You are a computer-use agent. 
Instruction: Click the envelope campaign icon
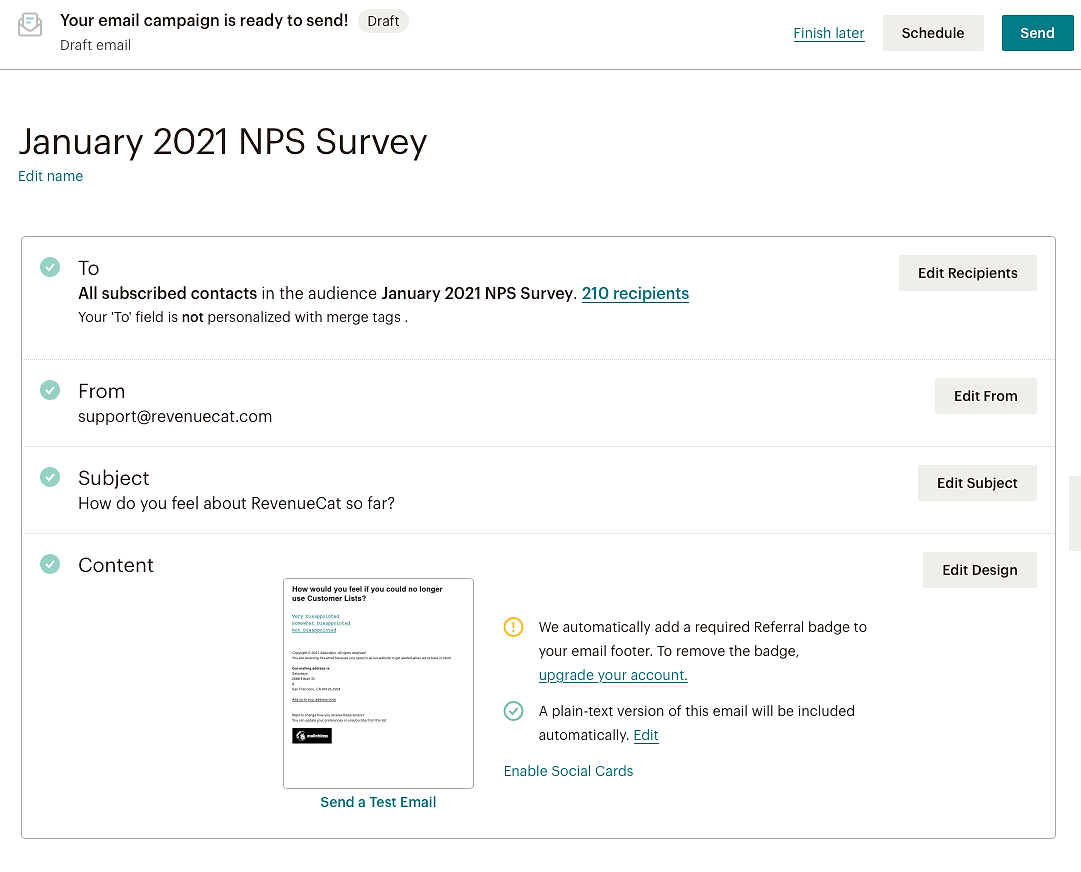[30, 25]
